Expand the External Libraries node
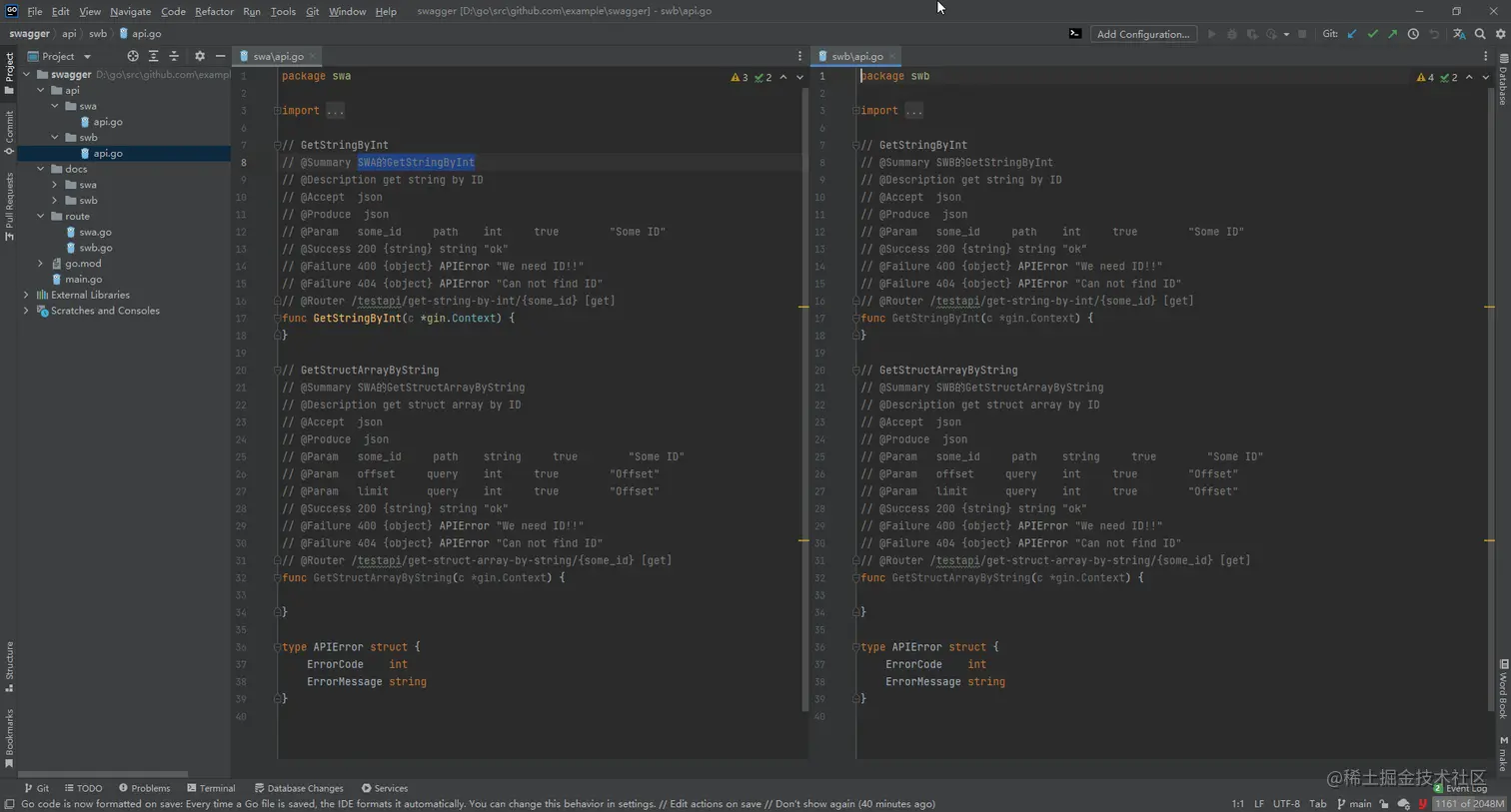This screenshot has width=1511, height=812. click(26, 295)
